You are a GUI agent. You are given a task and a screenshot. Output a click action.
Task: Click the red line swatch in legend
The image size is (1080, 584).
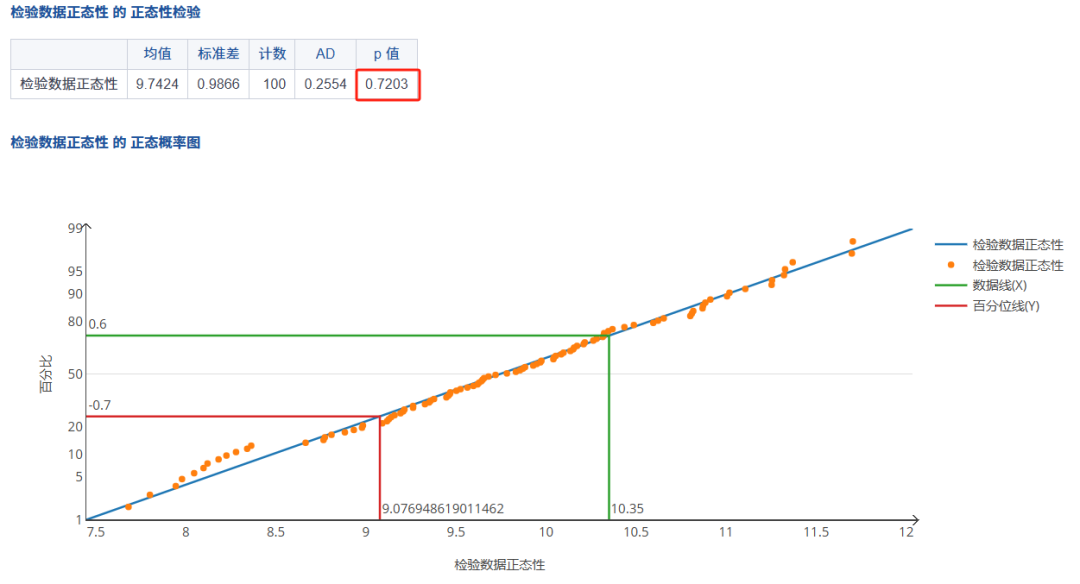[949, 306]
